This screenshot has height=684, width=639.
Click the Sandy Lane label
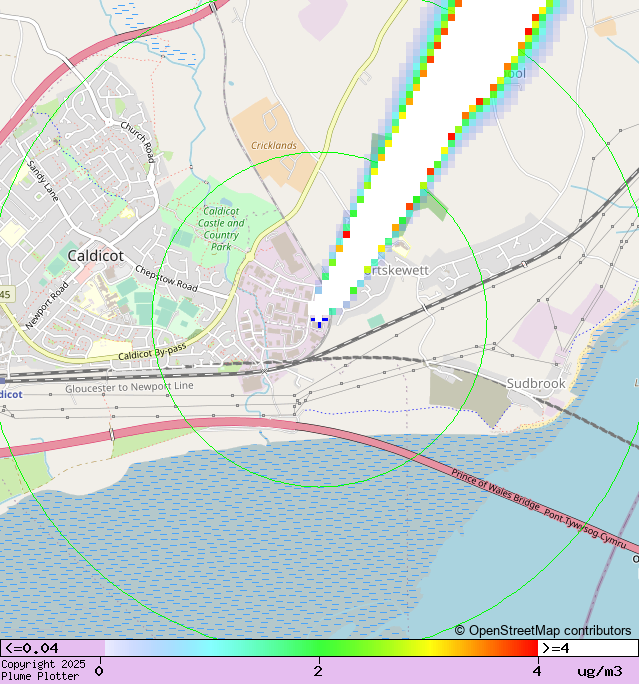[43, 181]
